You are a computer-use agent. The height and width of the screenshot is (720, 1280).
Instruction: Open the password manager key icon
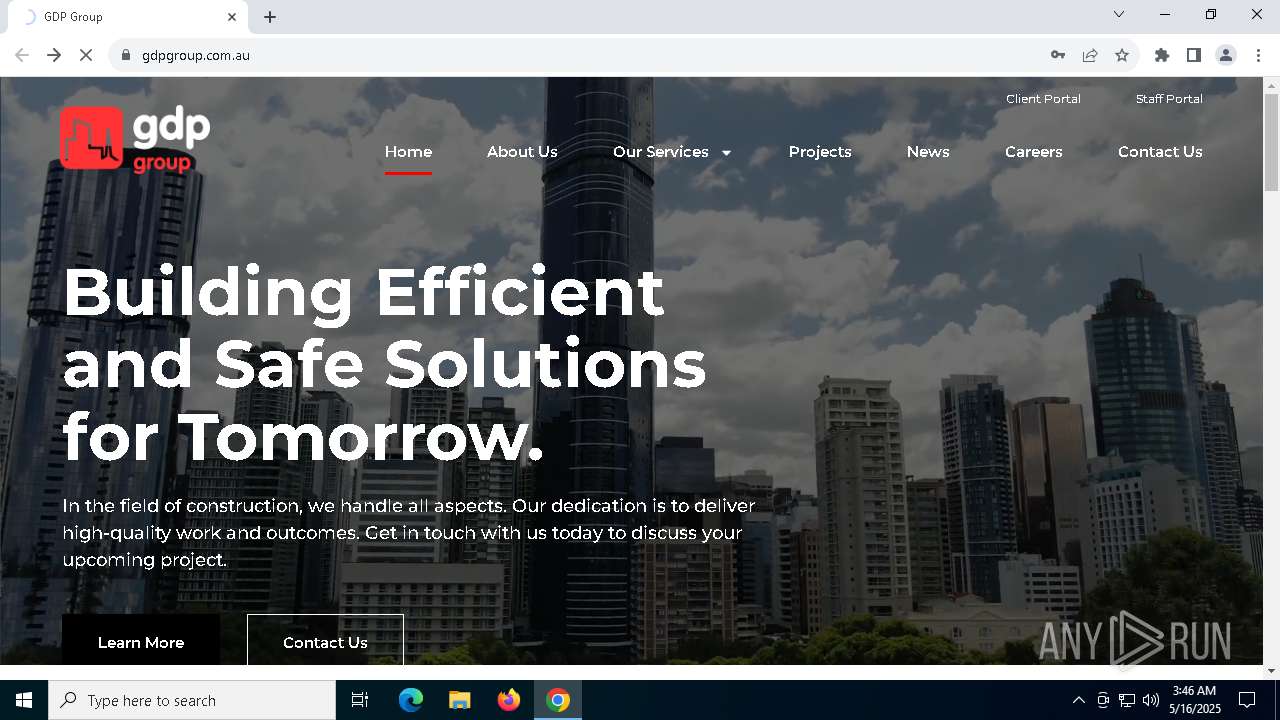tap(1058, 55)
